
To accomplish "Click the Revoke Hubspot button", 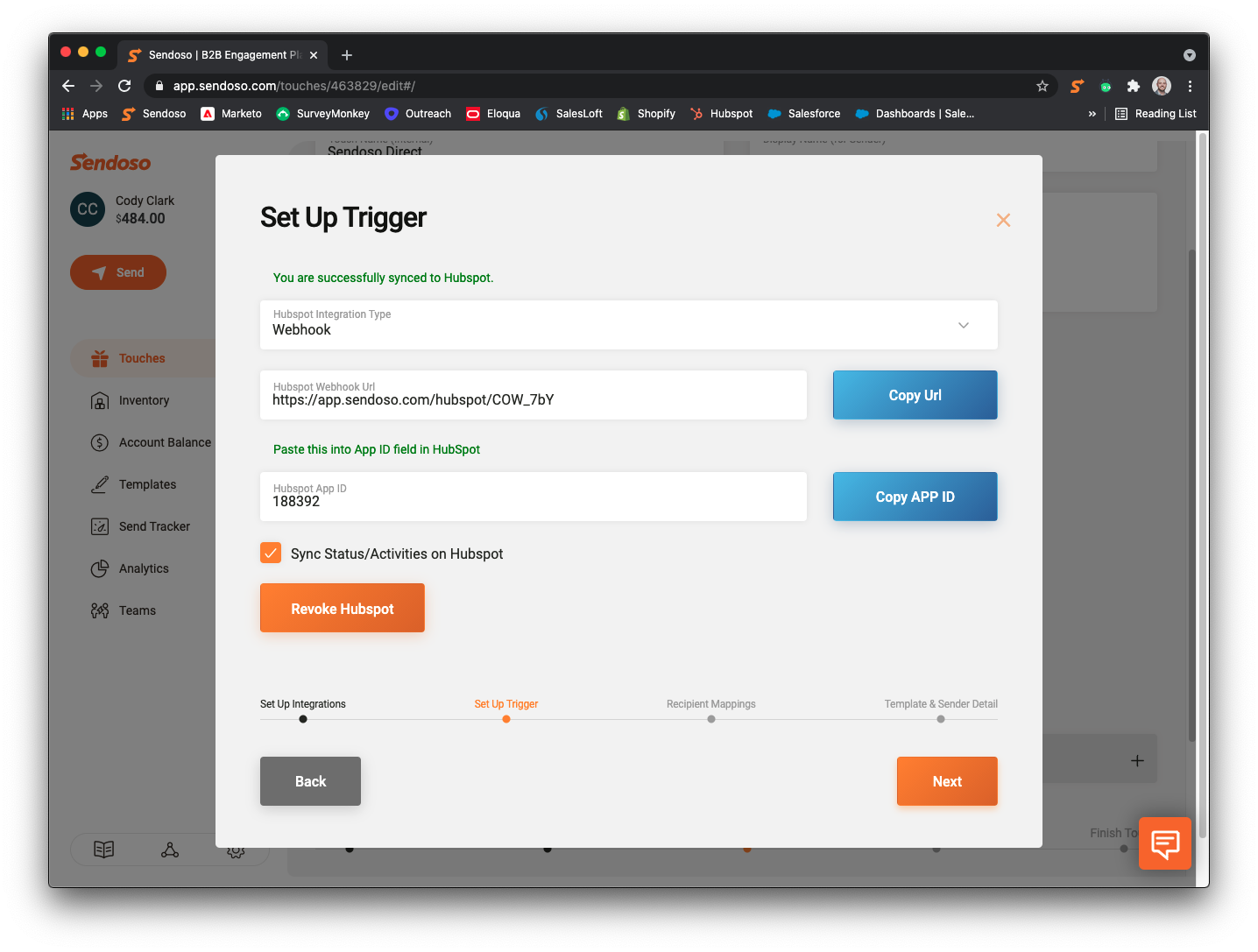I will pyautogui.click(x=342, y=608).
